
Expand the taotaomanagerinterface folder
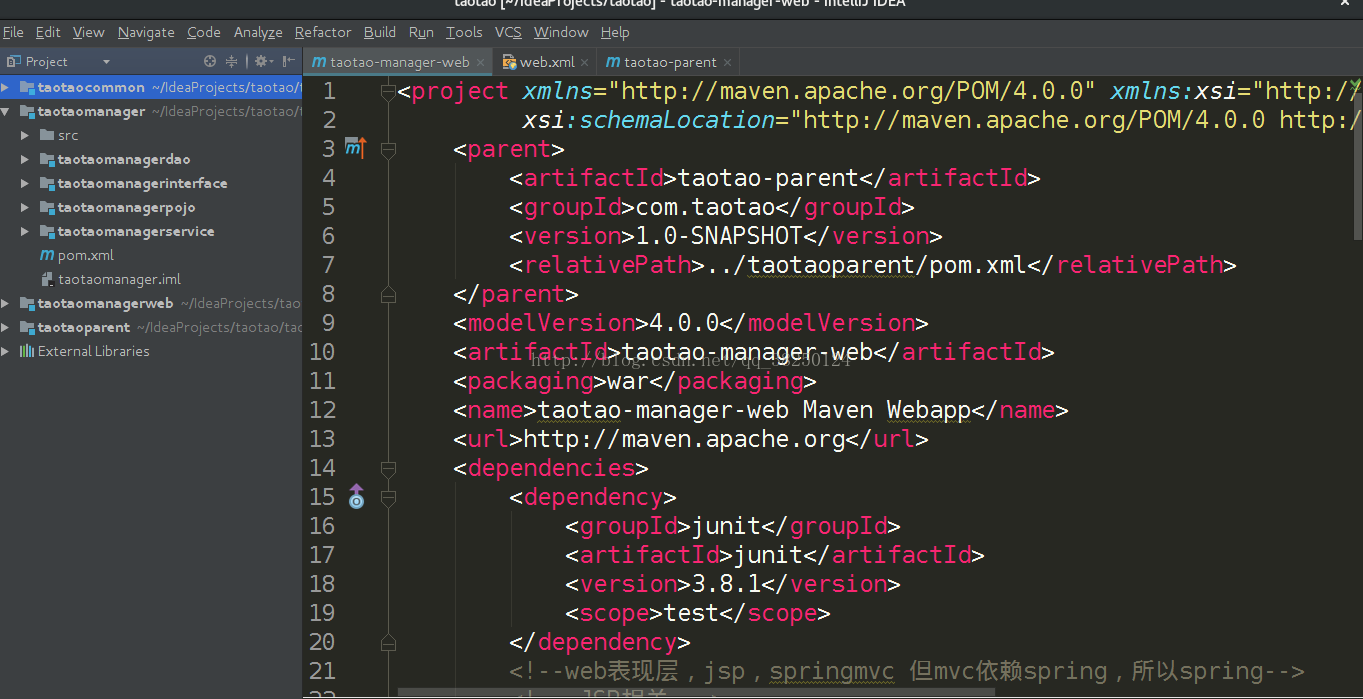click(x=25, y=183)
